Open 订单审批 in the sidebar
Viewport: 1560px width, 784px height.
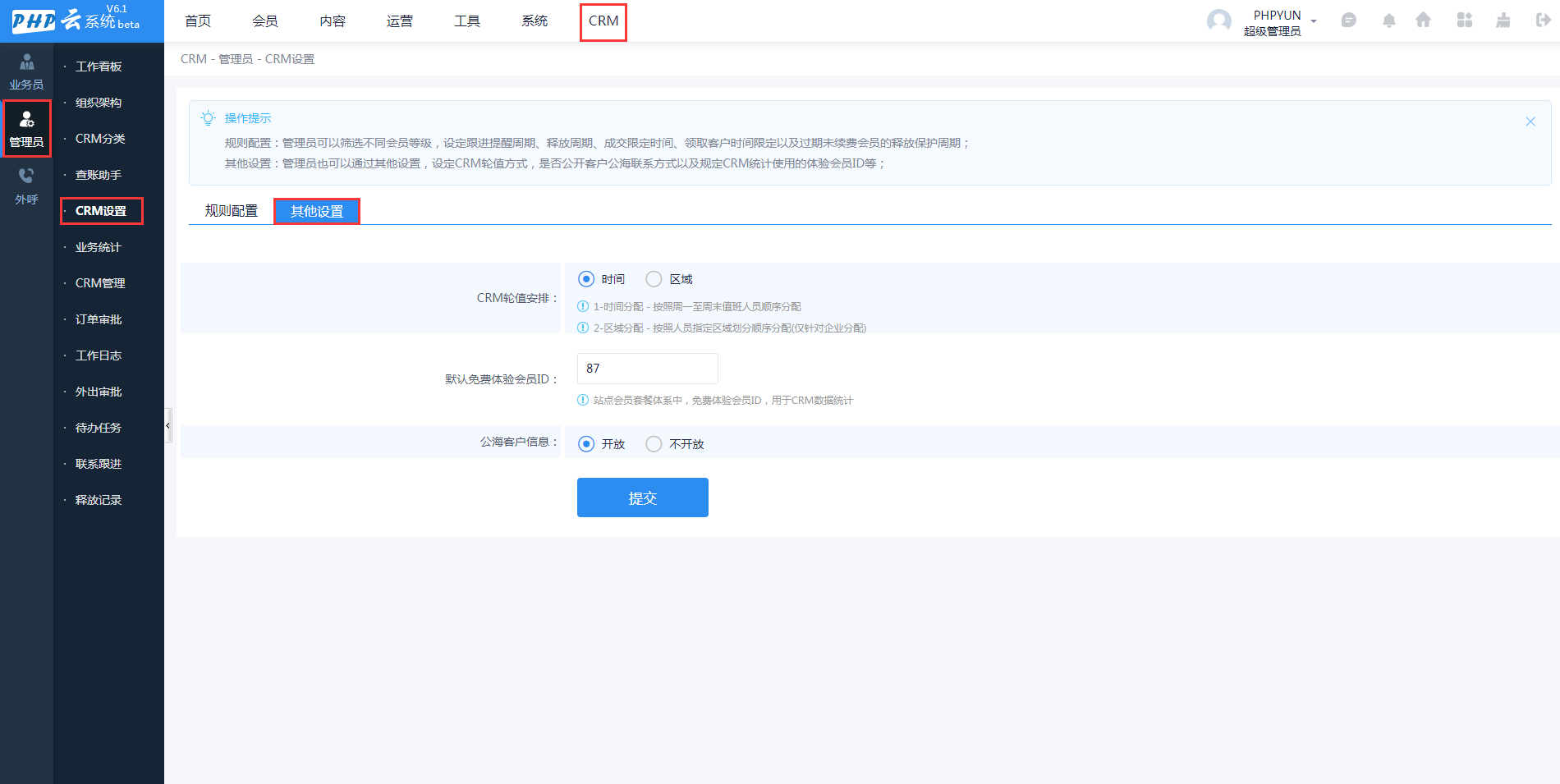pyautogui.click(x=99, y=319)
